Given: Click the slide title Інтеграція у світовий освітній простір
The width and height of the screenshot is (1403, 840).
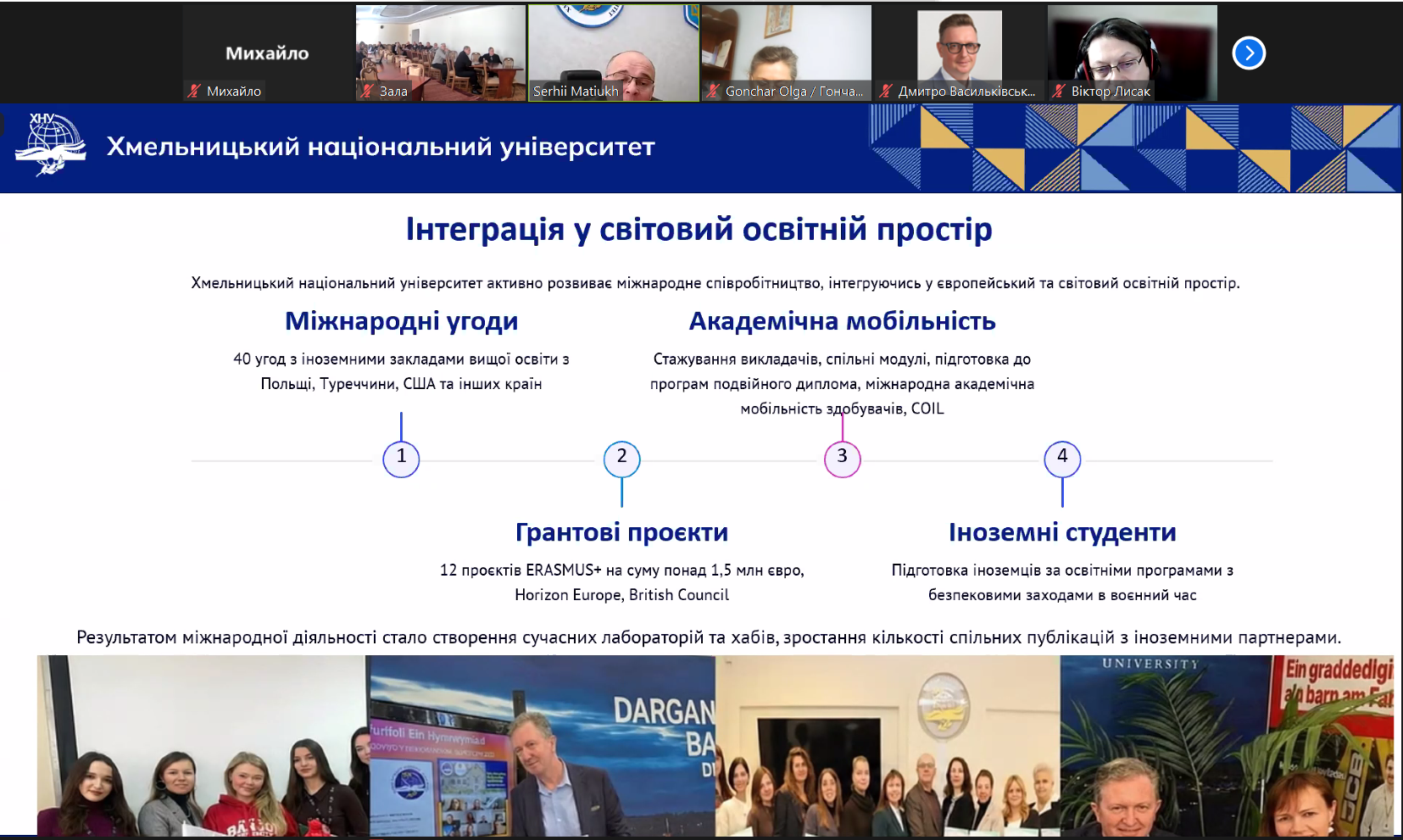Looking at the screenshot, I should (x=699, y=230).
